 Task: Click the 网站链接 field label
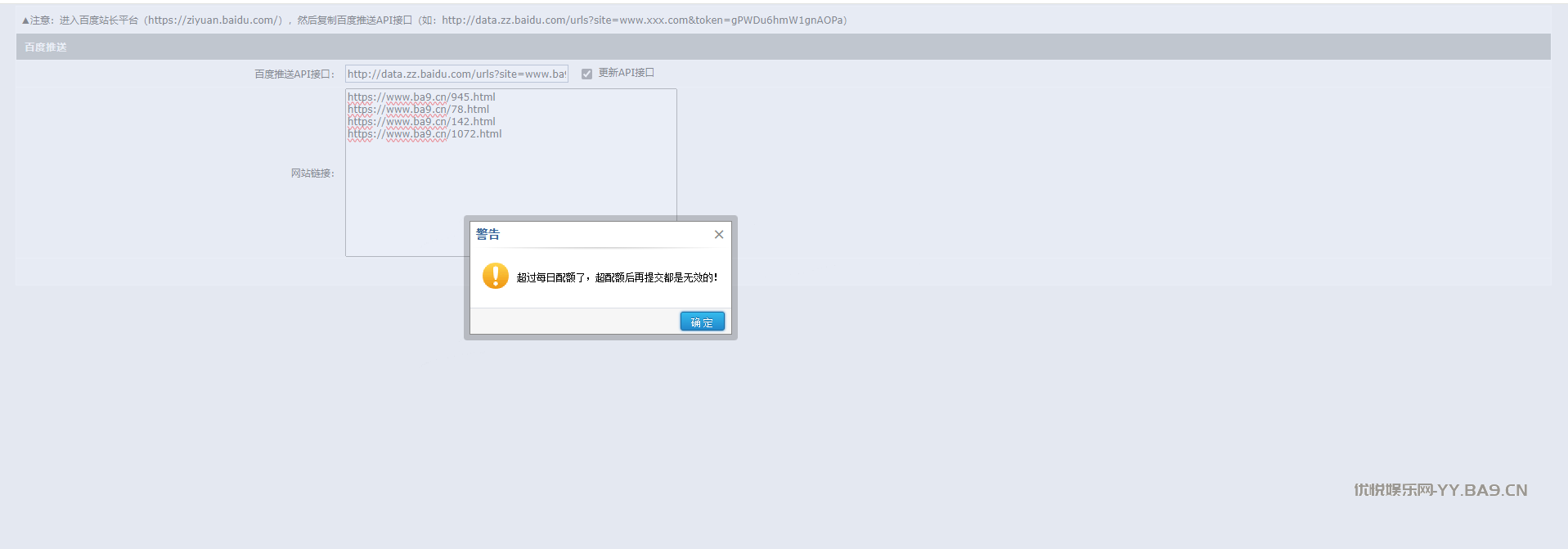point(312,173)
